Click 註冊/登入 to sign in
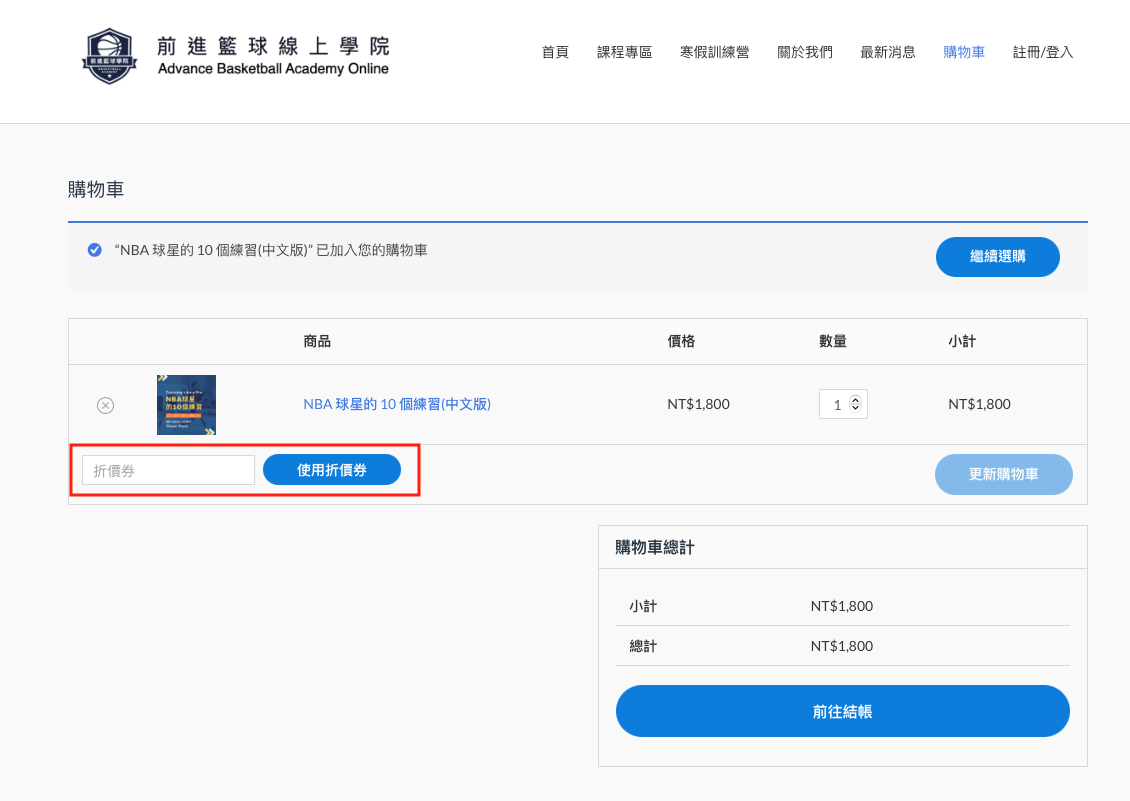Screen dimensions: 1130x801 click(1042, 52)
